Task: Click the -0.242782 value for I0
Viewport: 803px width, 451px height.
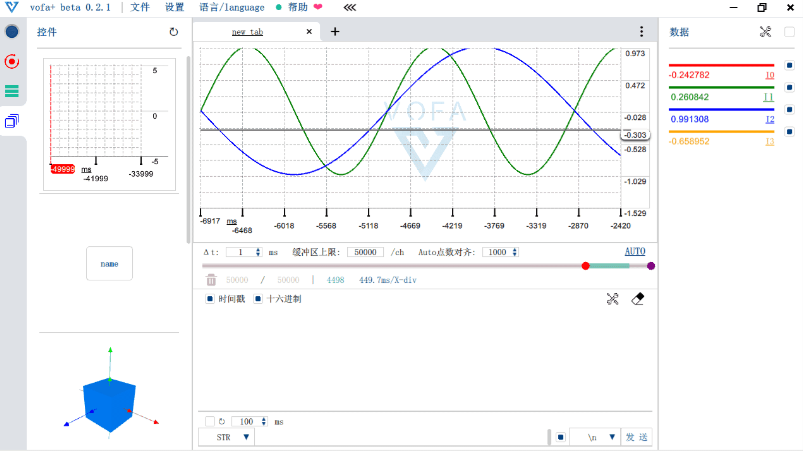Action: pyautogui.click(x=689, y=75)
